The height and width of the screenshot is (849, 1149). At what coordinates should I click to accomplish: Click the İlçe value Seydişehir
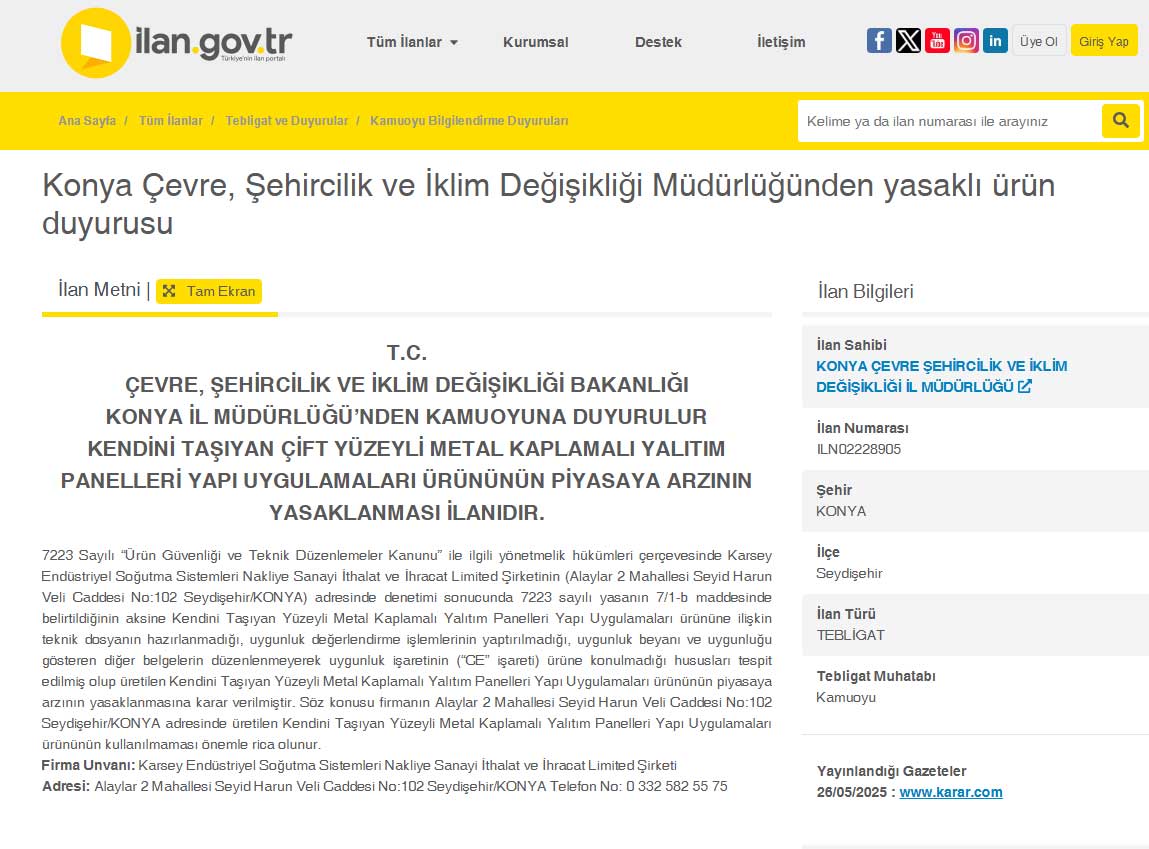point(849,573)
